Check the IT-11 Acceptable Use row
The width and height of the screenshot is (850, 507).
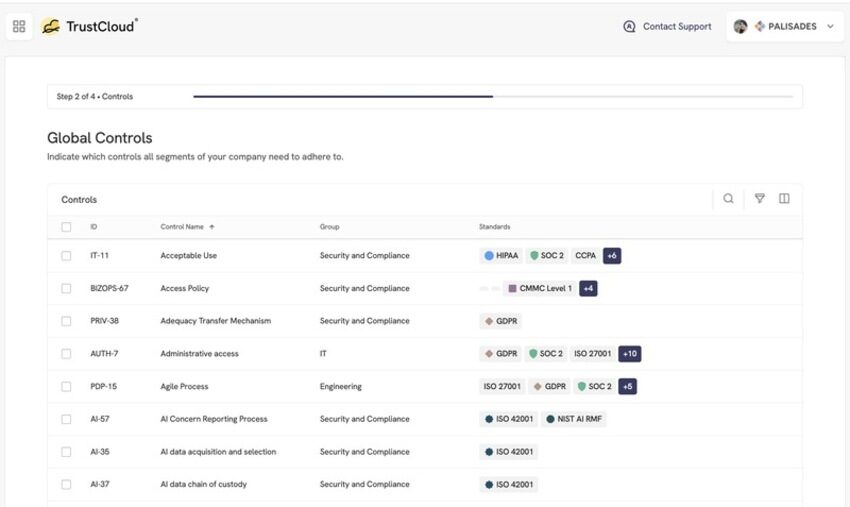pyautogui.click(x=66, y=255)
